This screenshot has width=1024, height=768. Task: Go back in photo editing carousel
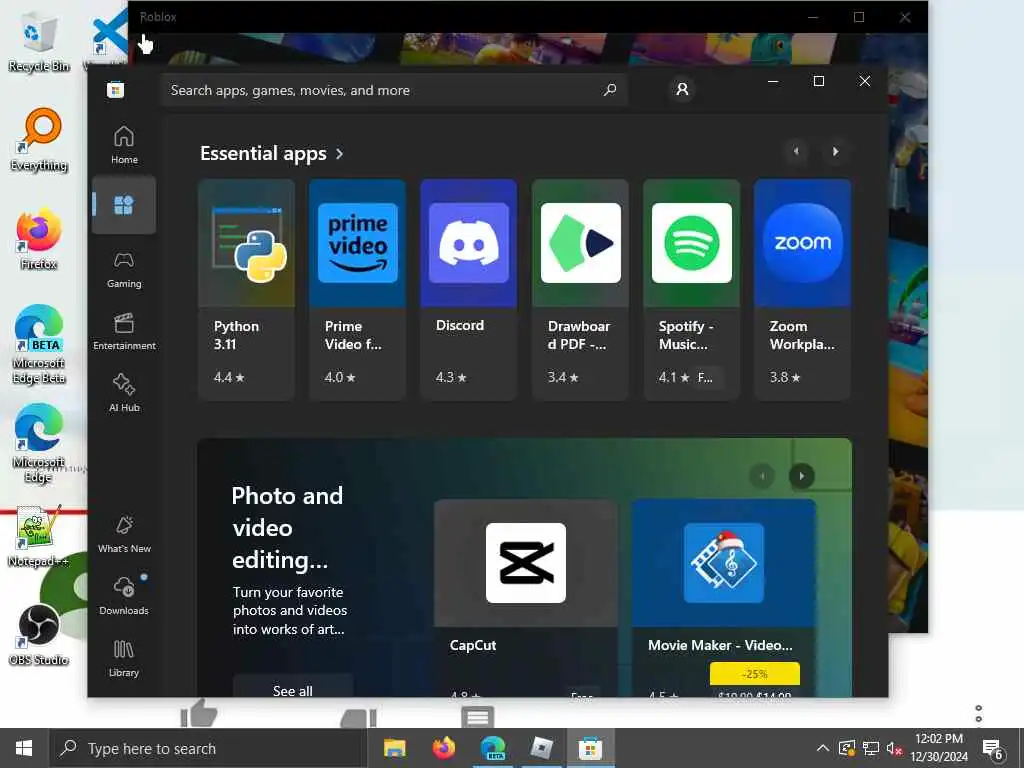point(761,476)
